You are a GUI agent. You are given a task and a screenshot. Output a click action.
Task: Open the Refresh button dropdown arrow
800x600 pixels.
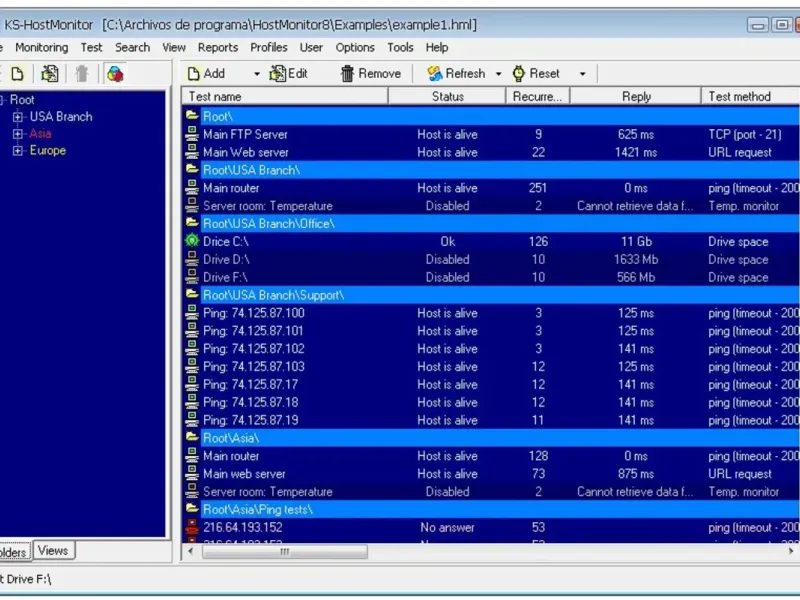(x=498, y=74)
